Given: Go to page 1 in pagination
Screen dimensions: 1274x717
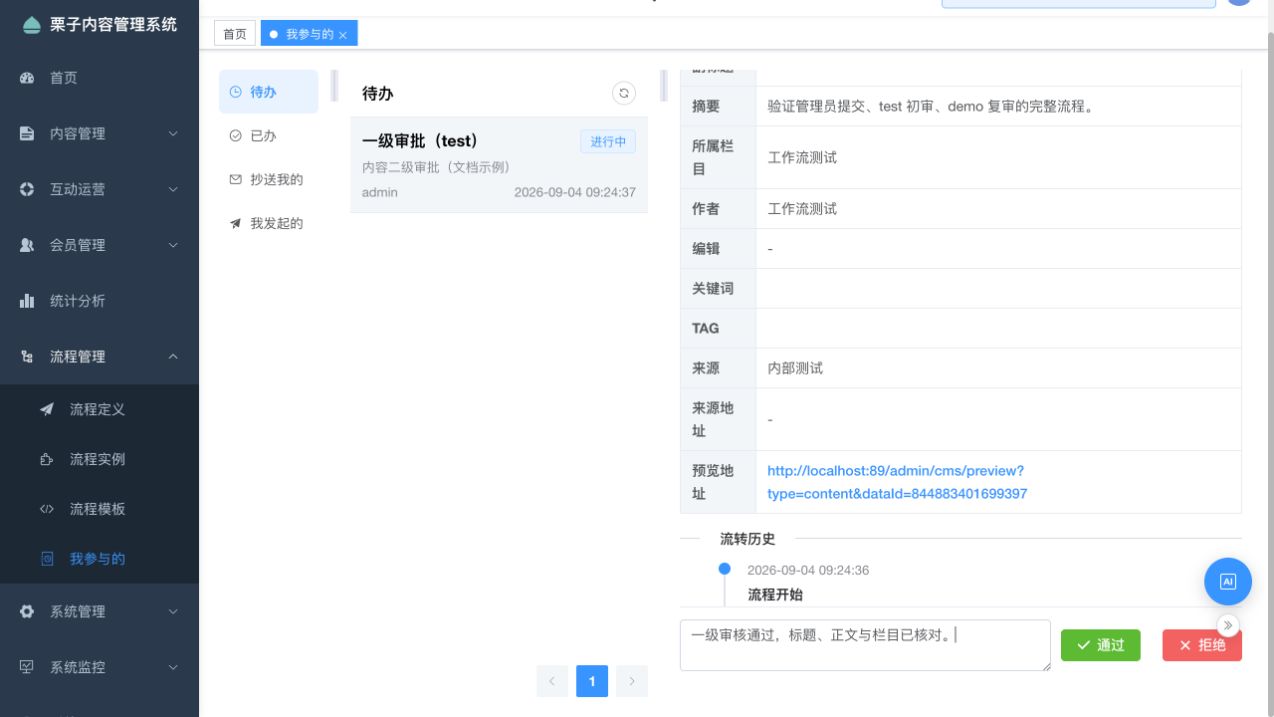Looking at the screenshot, I should tap(592, 682).
